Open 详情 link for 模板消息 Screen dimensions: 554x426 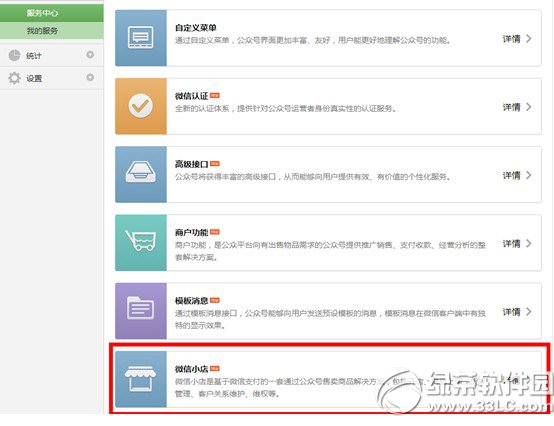[x=517, y=311]
